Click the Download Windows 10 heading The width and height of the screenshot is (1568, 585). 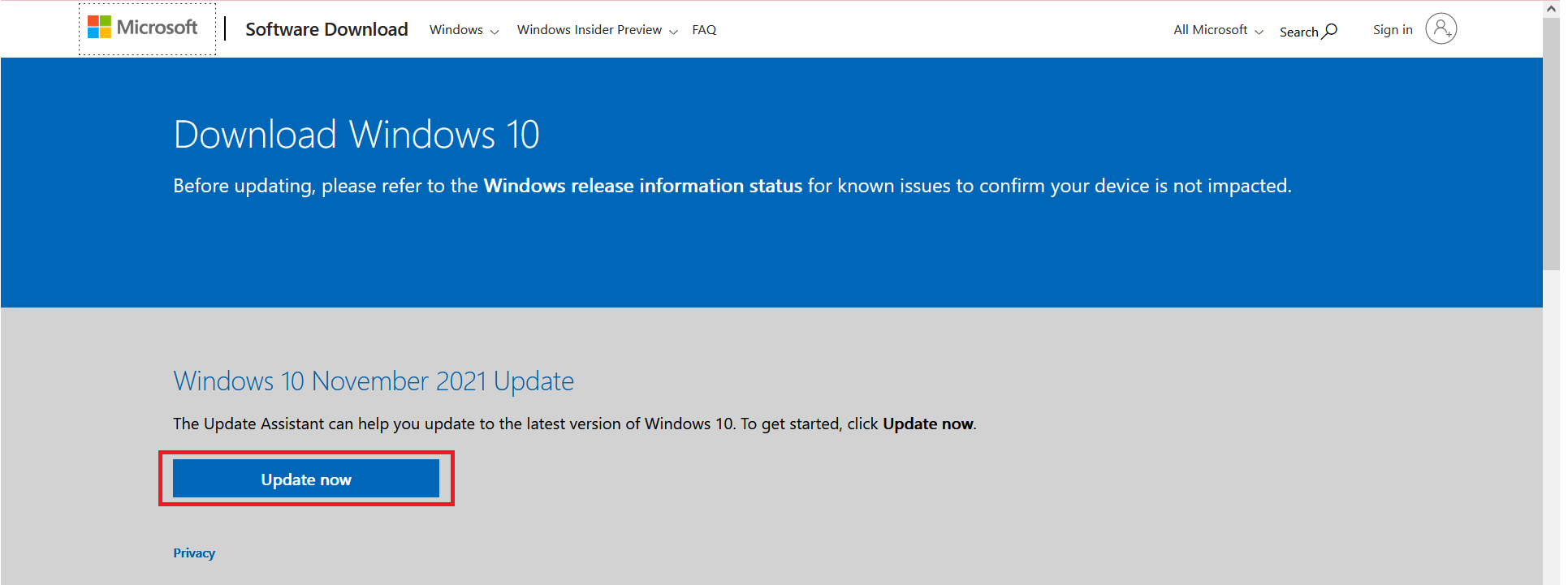[x=356, y=135]
